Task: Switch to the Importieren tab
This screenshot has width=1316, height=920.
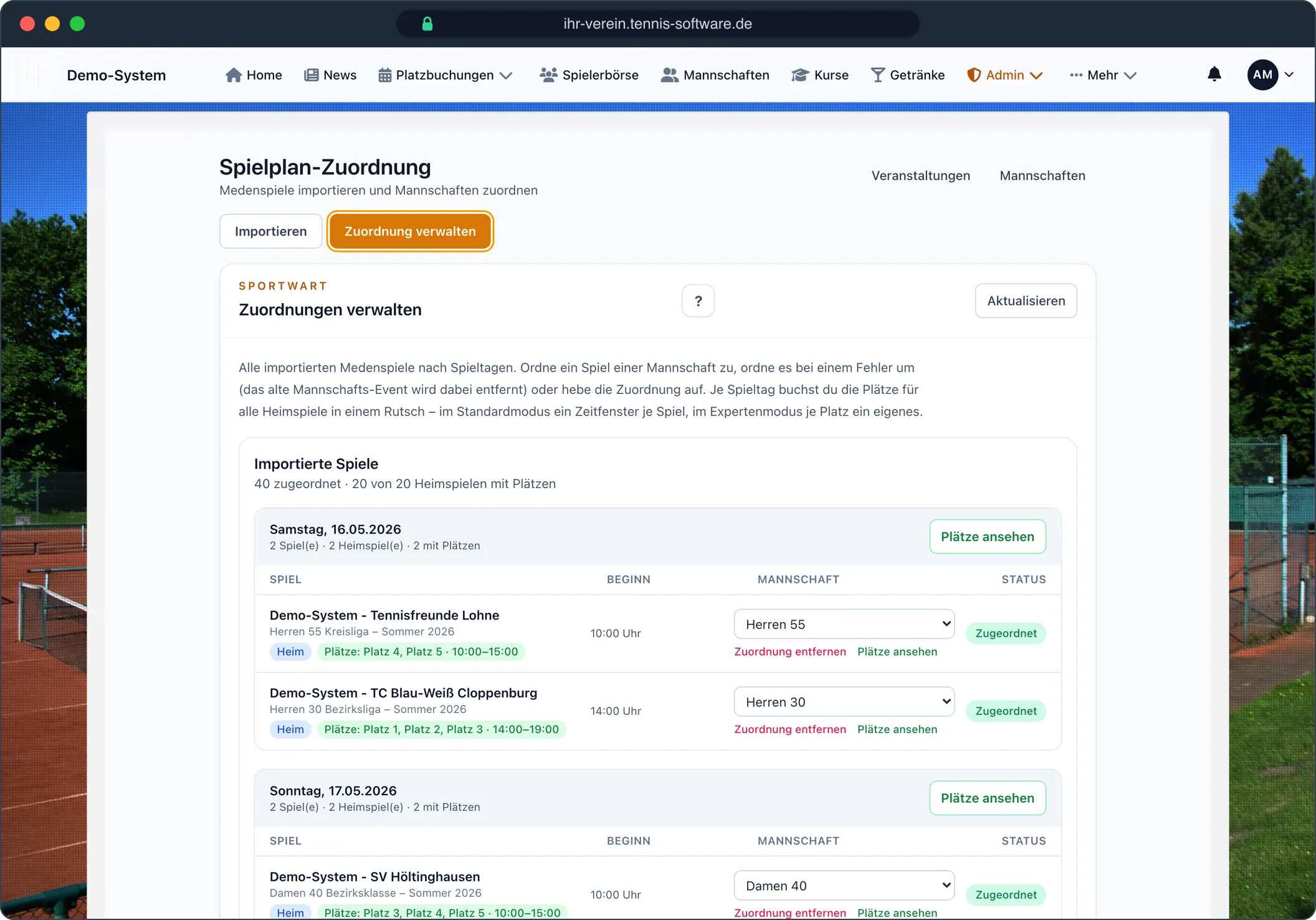Action: pos(271,231)
